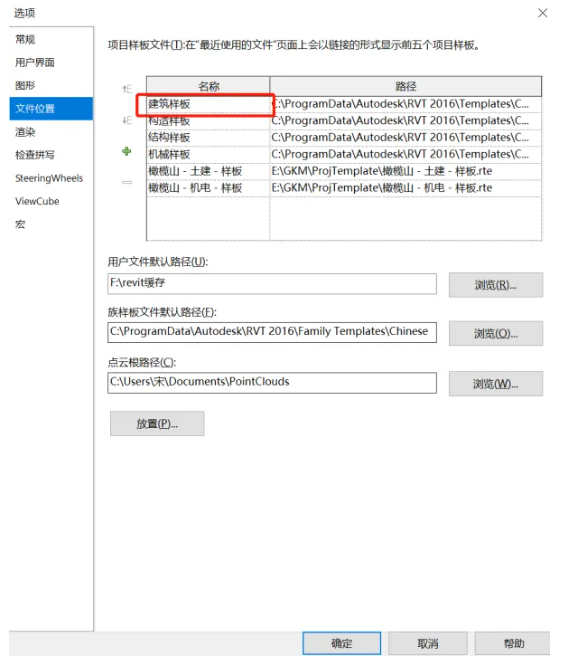
Task: Open the 渲染 settings category
Action: pyautogui.click(x=51, y=132)
